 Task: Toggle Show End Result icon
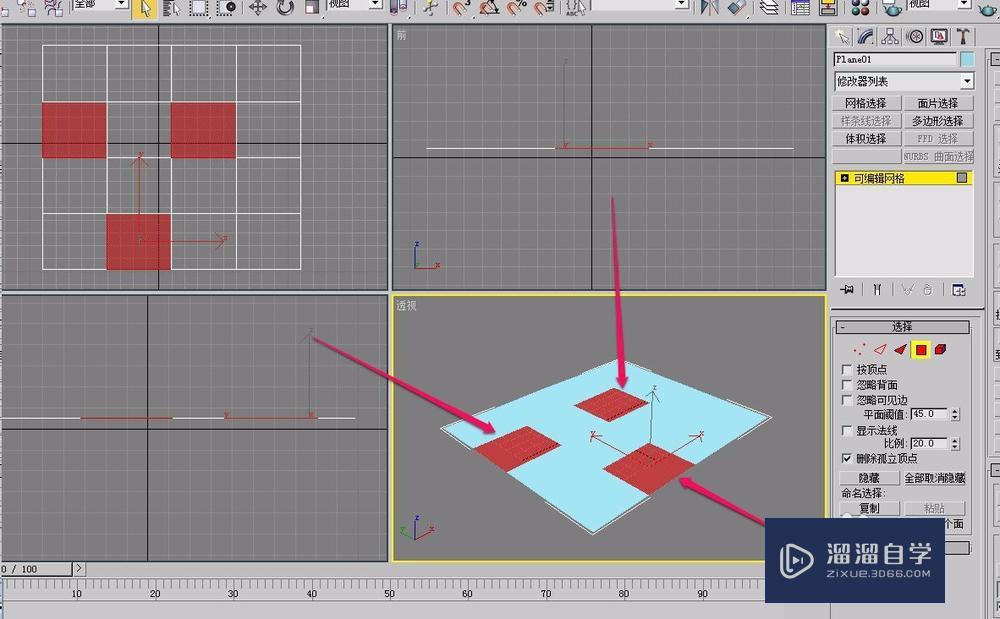coord(877,290)
